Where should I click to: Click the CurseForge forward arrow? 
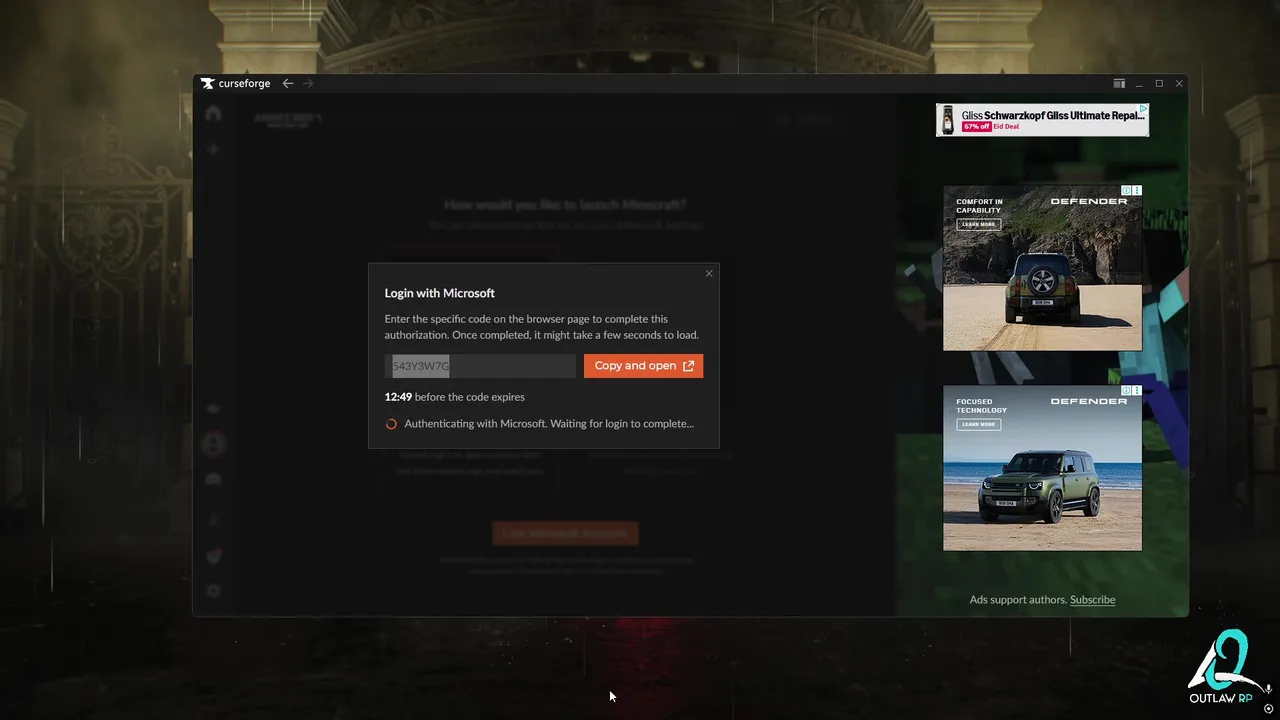pos(308,84)
